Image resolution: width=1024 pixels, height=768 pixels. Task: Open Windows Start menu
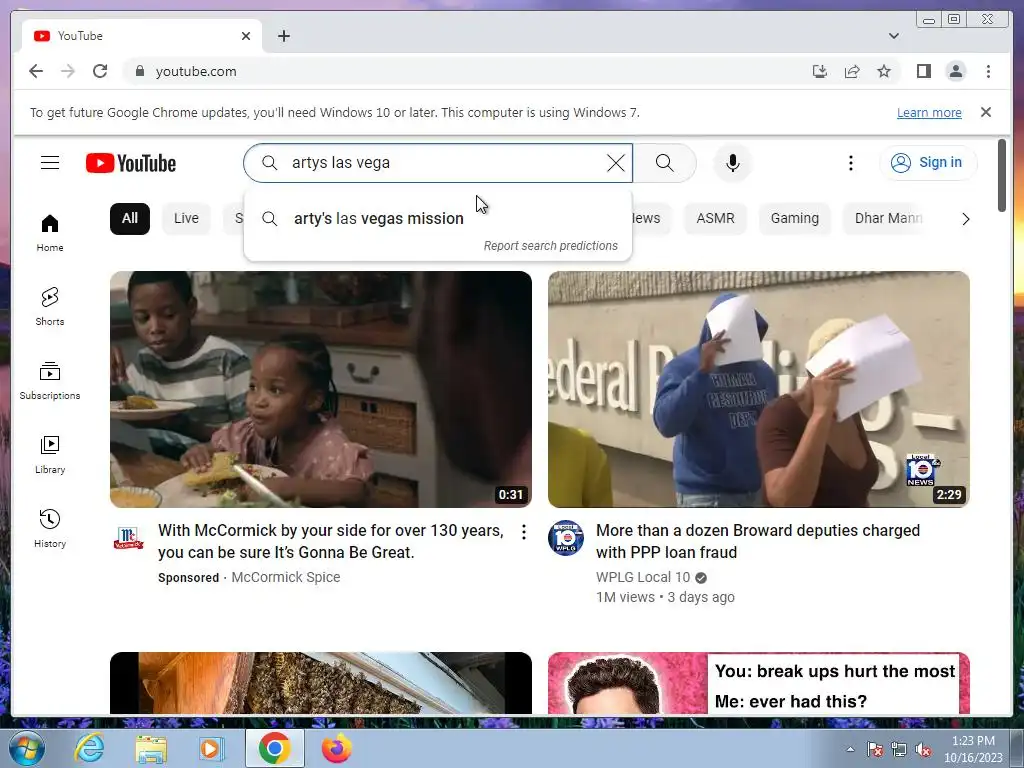26,748
